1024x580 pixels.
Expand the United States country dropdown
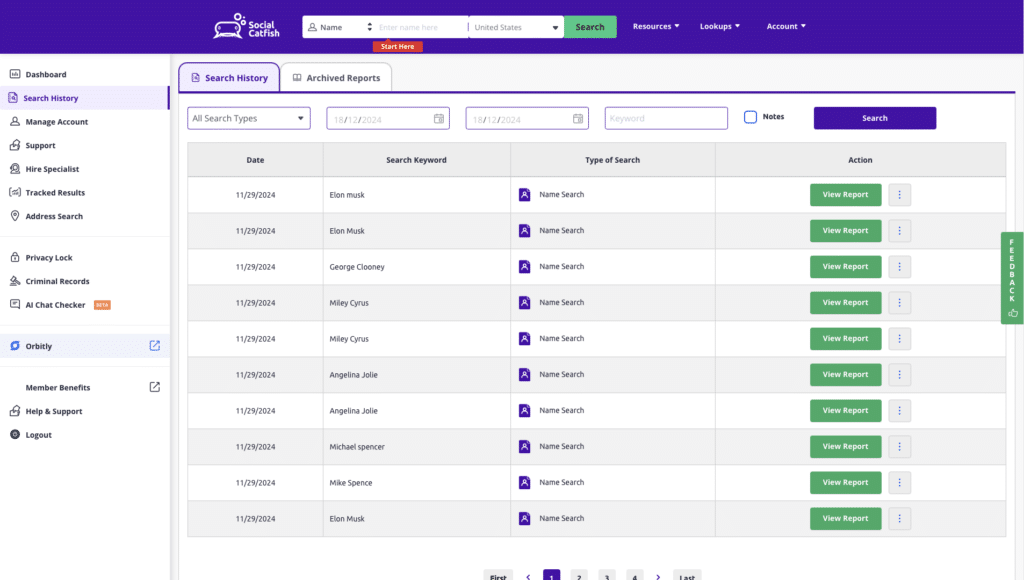click(515, 27)
